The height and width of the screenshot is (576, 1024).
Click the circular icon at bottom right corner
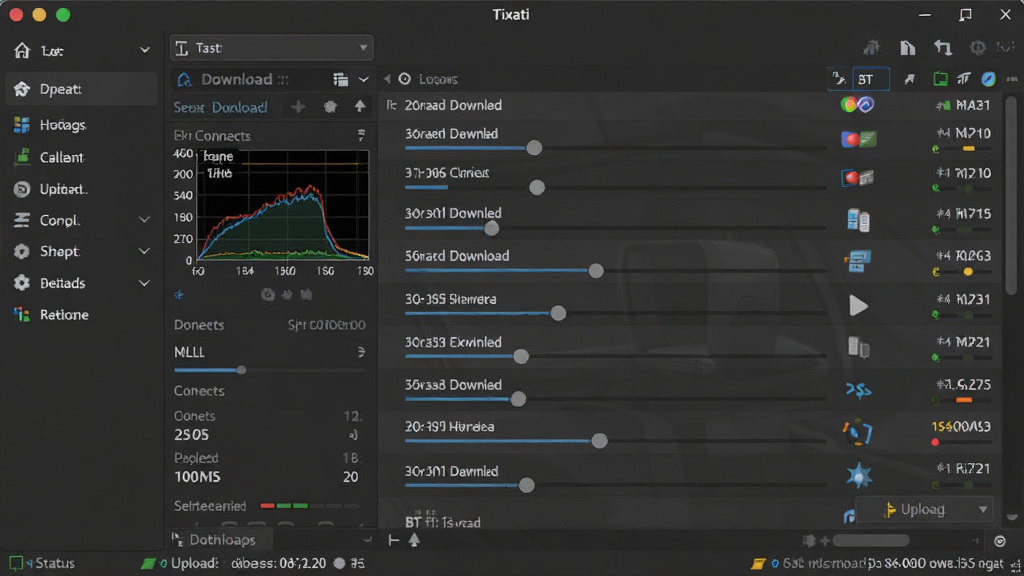click(x=999, y=541)
